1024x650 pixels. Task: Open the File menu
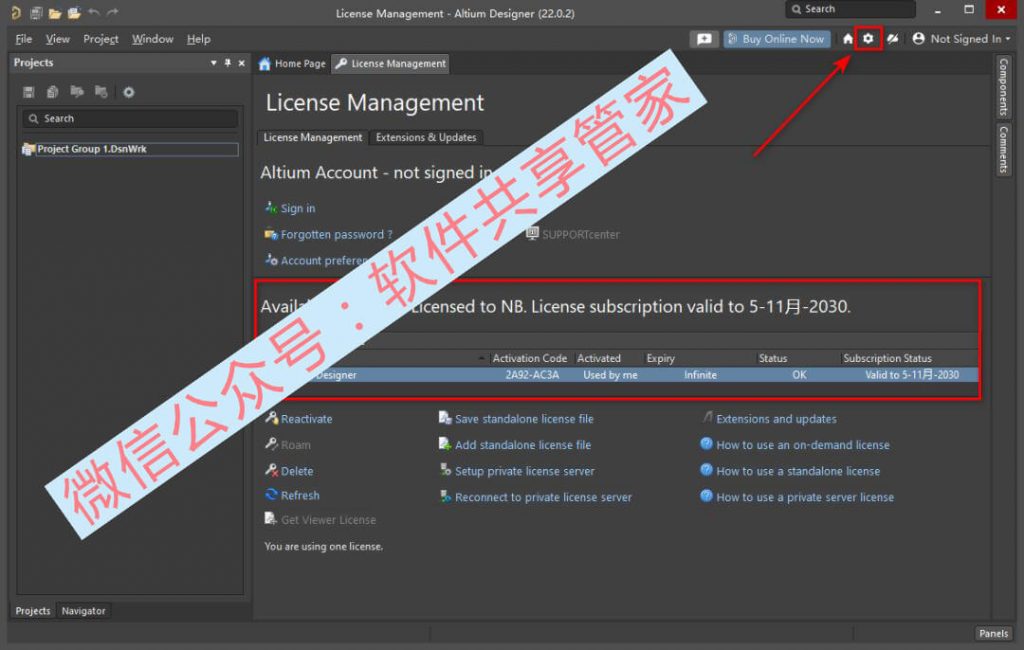click(24, 39)
